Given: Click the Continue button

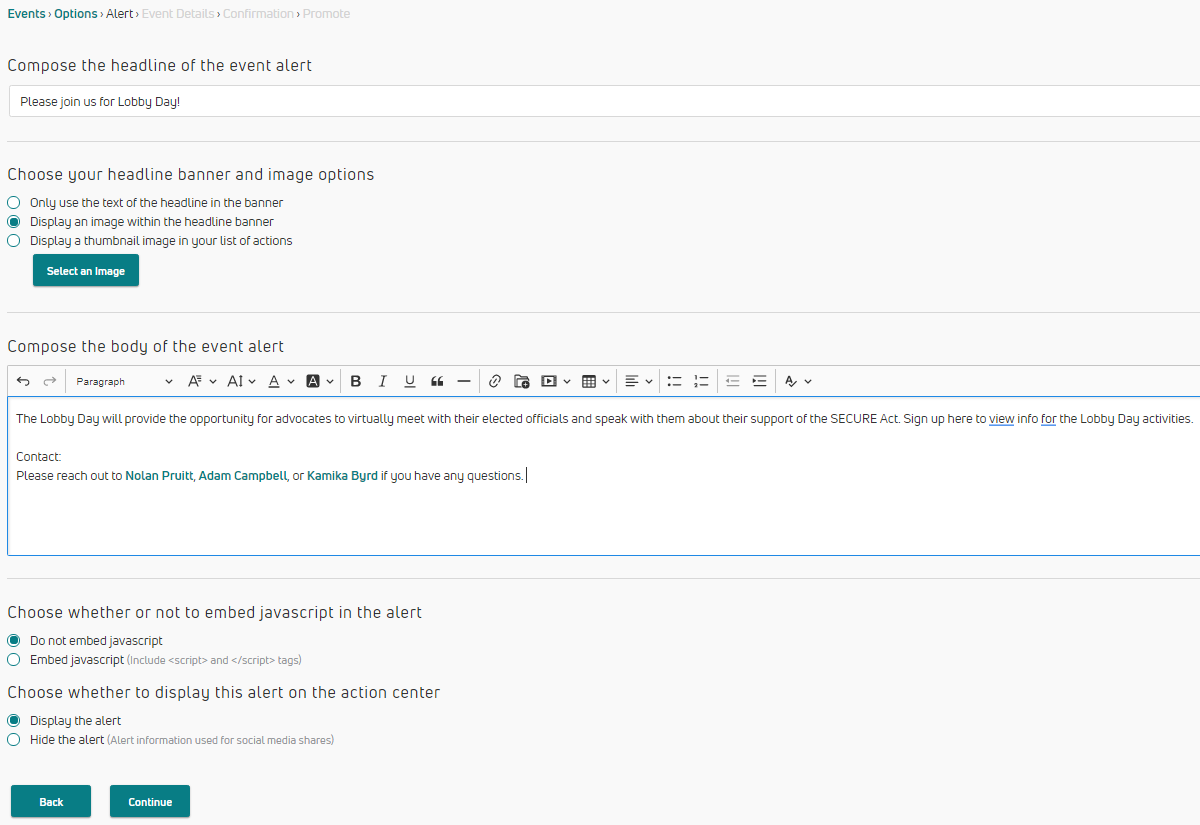Looking at the screenshot, I should click(x=150, y=802).
